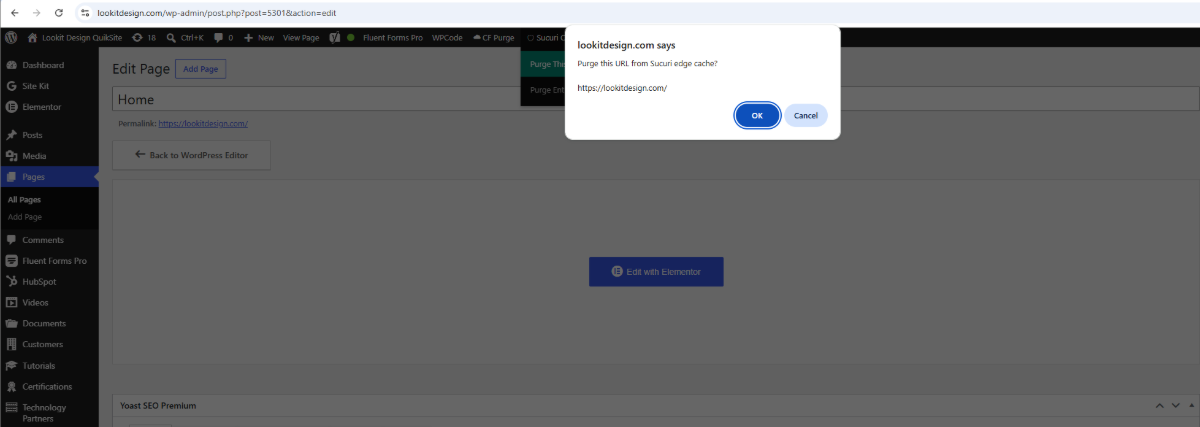Image resolution: width=1200 pixels, height=427 pixels.
Task: Click the HubSpot sprocket icon
Action: (x=11, y=282)
